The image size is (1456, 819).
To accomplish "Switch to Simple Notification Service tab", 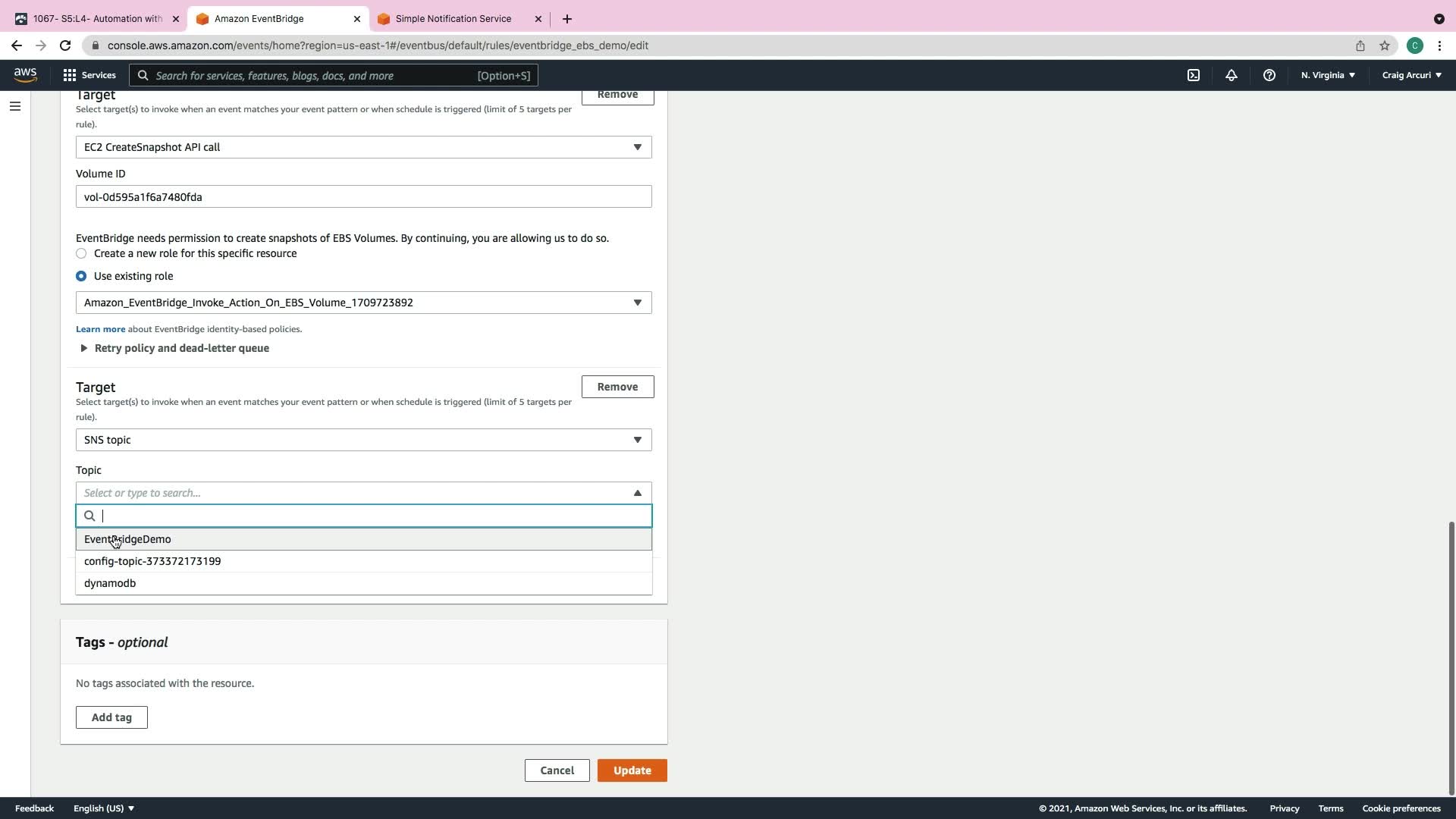I will pos(453,19).
